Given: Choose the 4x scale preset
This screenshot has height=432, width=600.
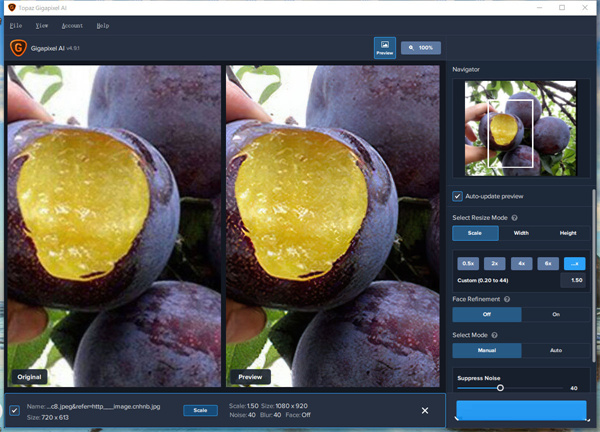Looking at the screenshot, I should pyautogui.click(x=521, y=263).
